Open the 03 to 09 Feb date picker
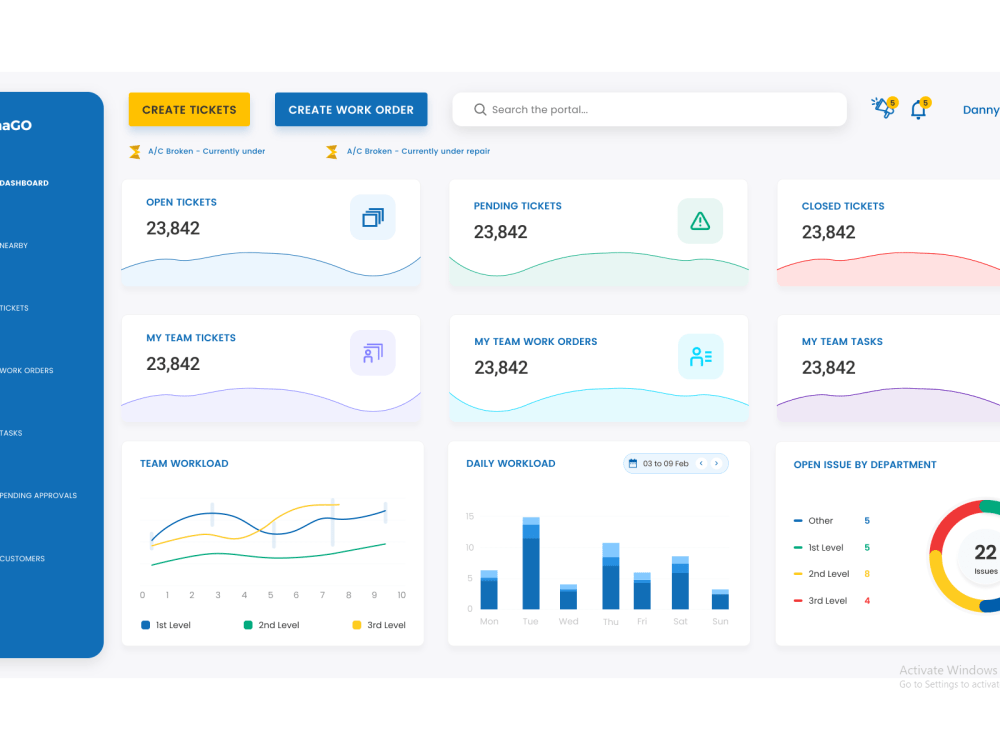 click(x=675, y=464)
